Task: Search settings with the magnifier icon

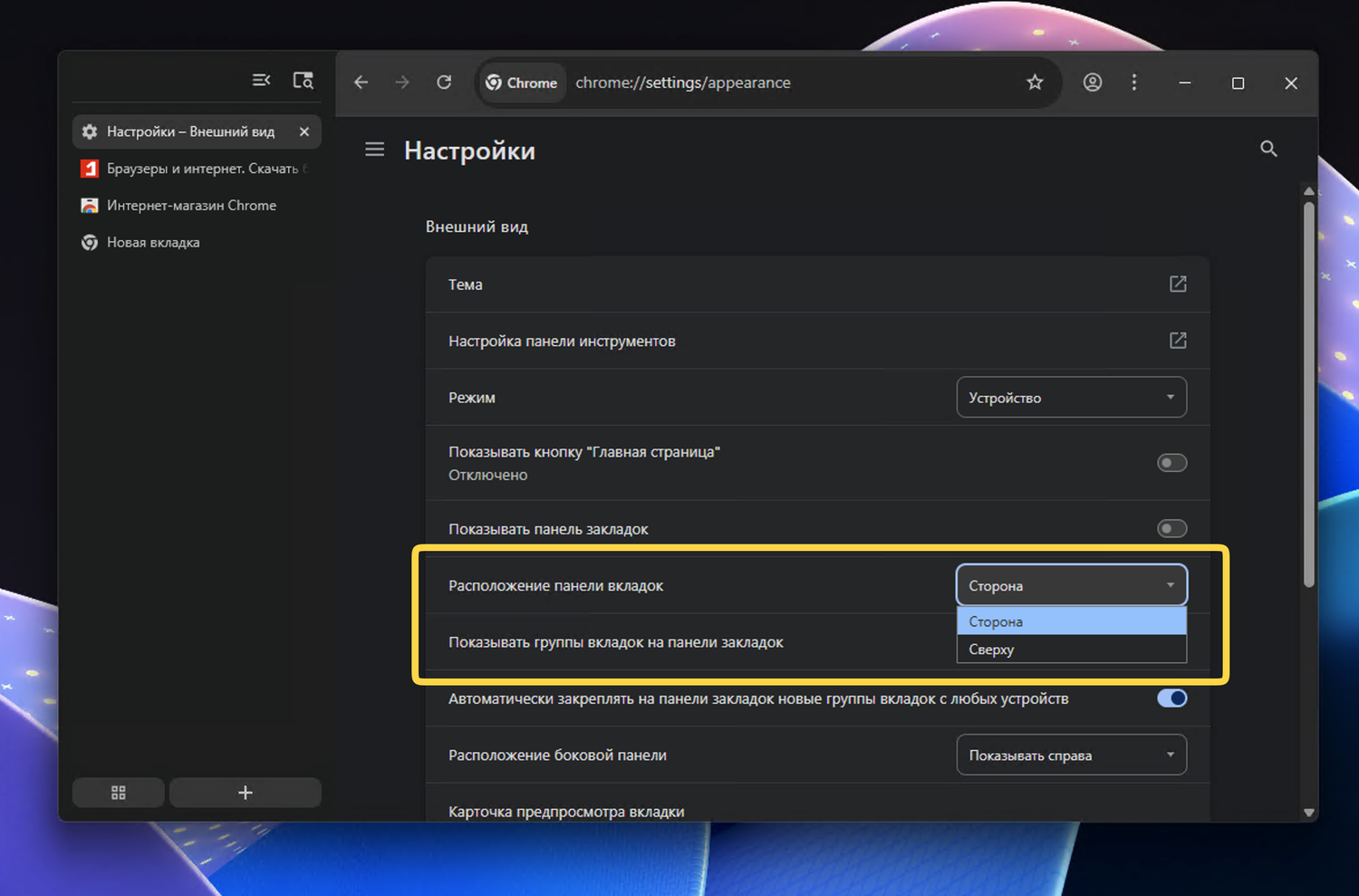Action: tap(1268, 149)
